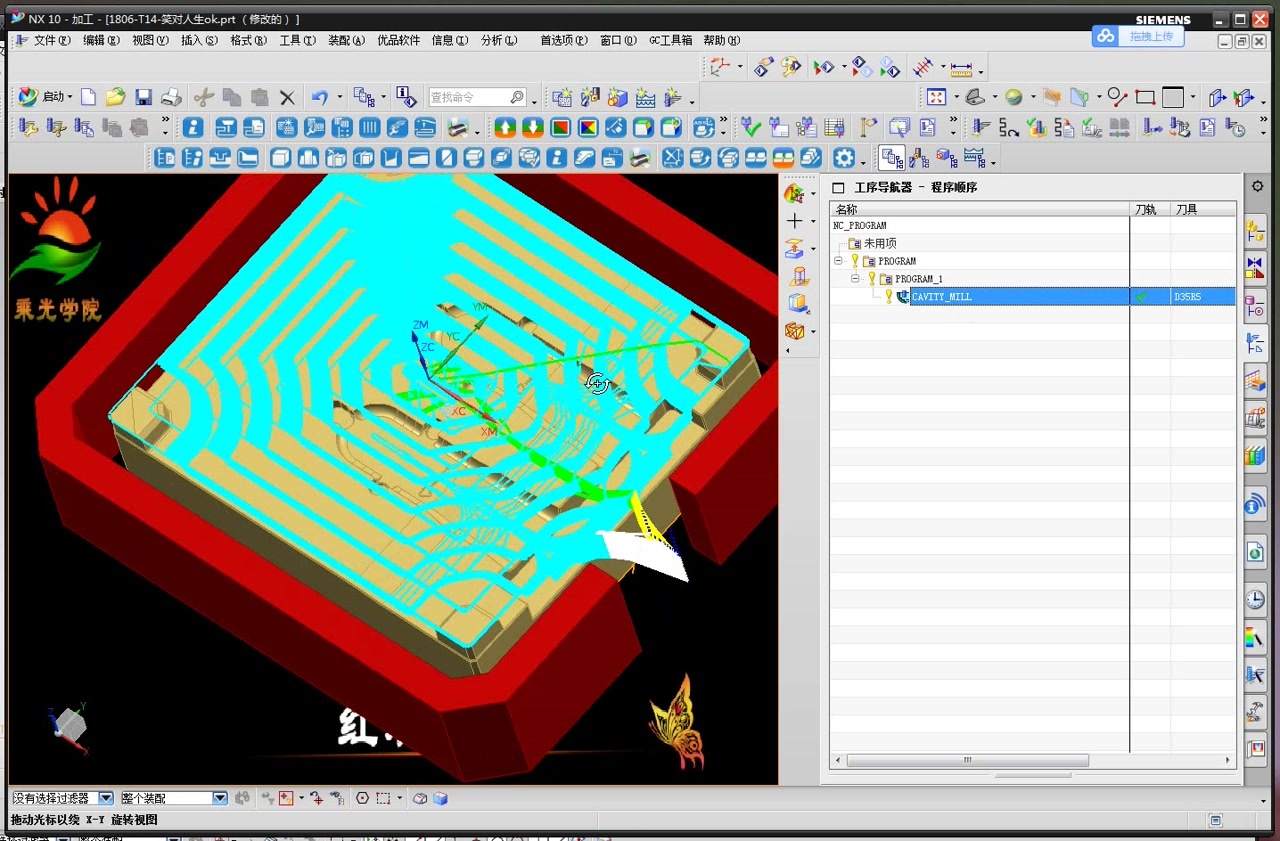
Task: Collapse the PROGRAM_1 tree node
Action: point(856,279)
